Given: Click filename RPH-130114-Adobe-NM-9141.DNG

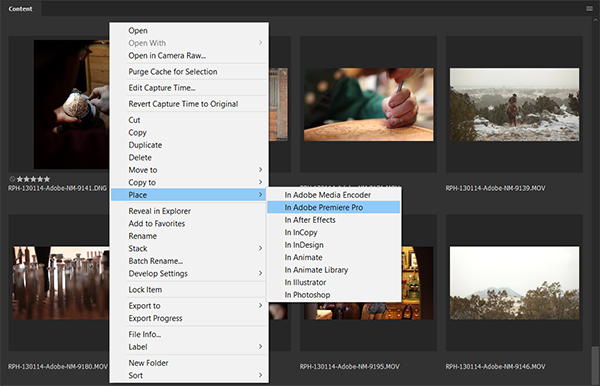Looking at the screenshot, I should pyautogui.click(x=57, y=188).
